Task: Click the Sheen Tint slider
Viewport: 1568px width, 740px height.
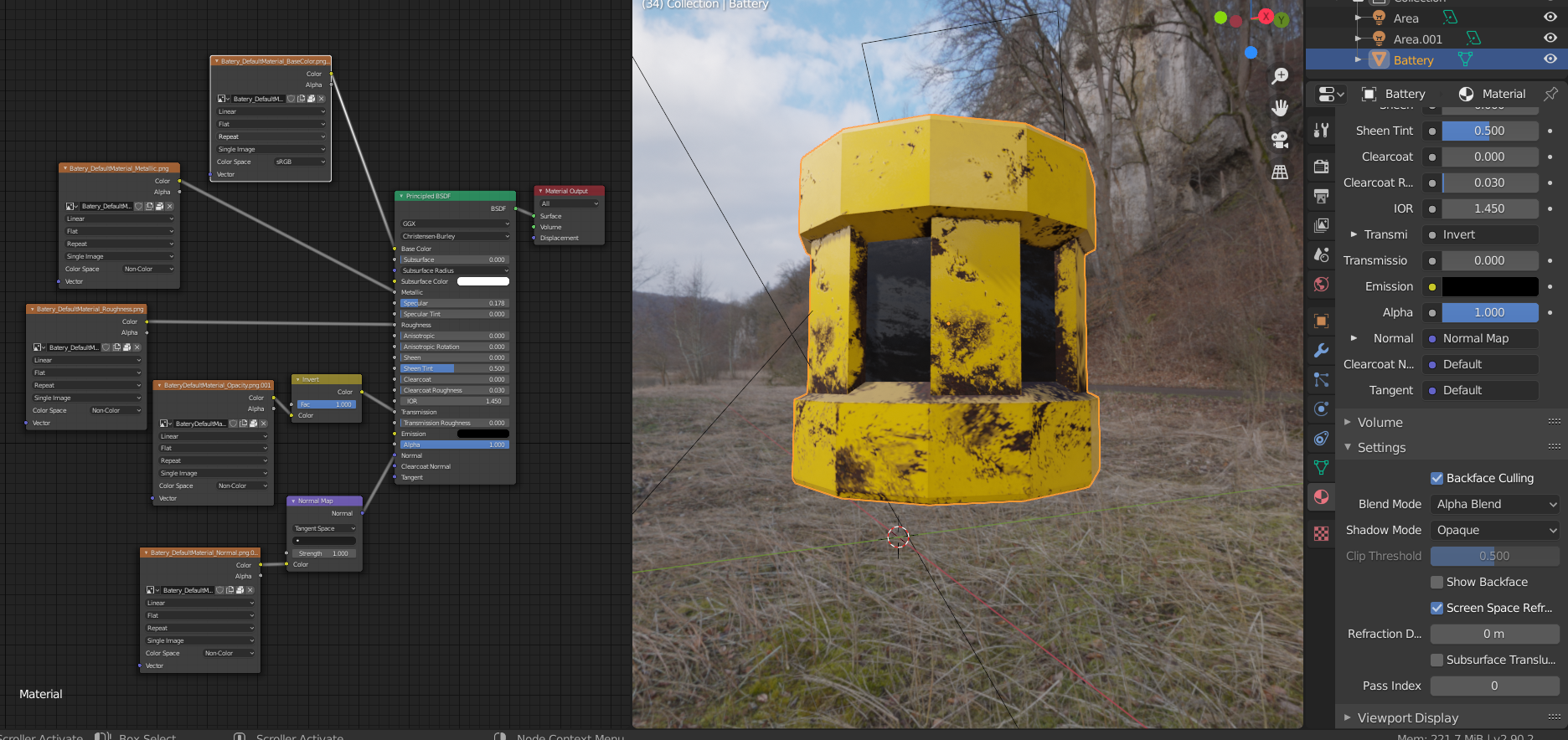Action: point(1490,131)
